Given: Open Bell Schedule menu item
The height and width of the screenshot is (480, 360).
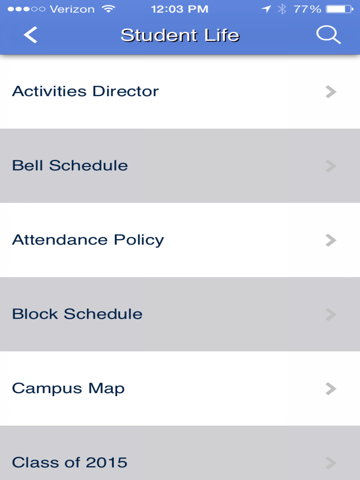Looking at the screenshot, I should 180,166.
